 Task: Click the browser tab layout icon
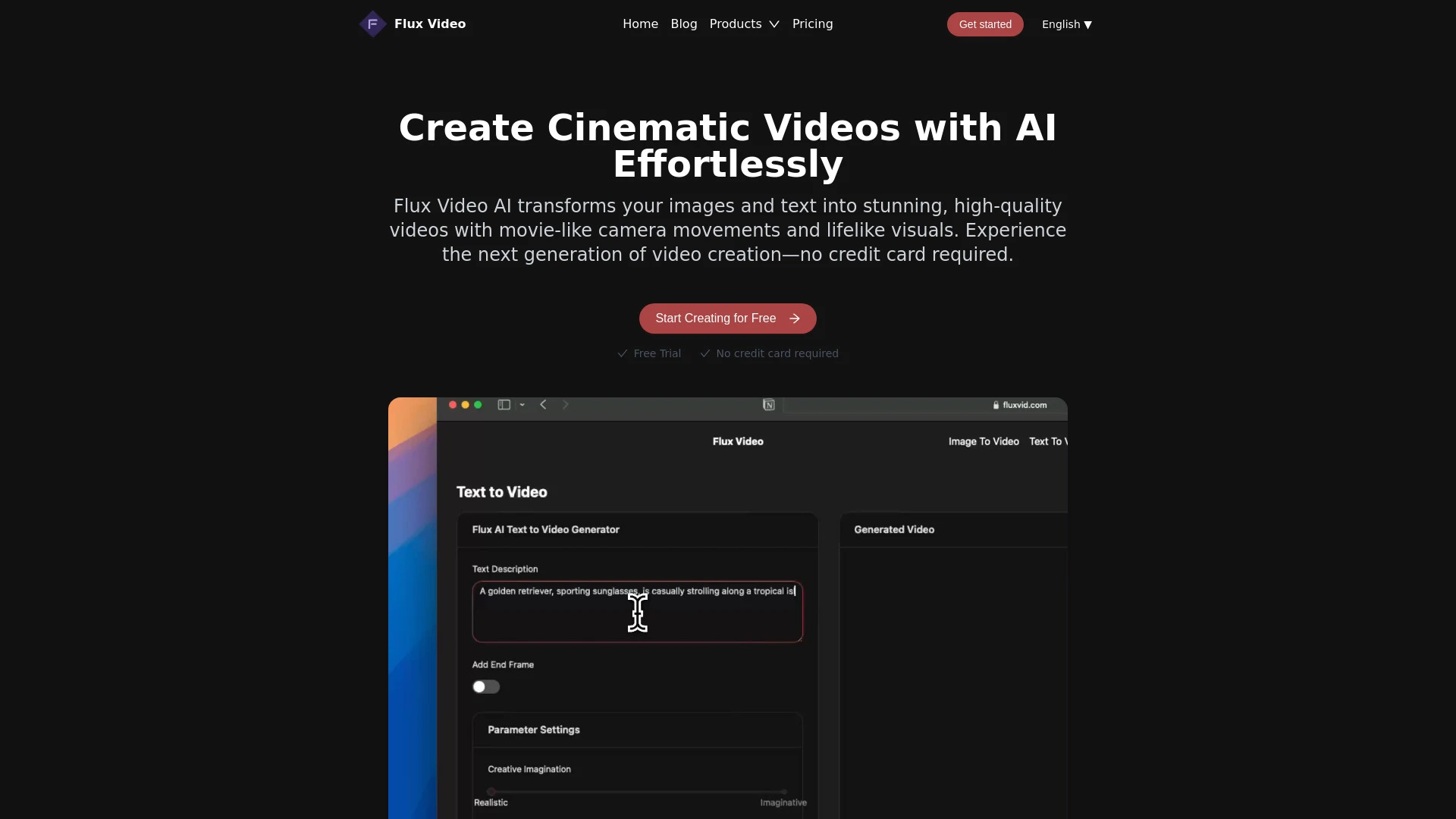click(x=505, y=405)
